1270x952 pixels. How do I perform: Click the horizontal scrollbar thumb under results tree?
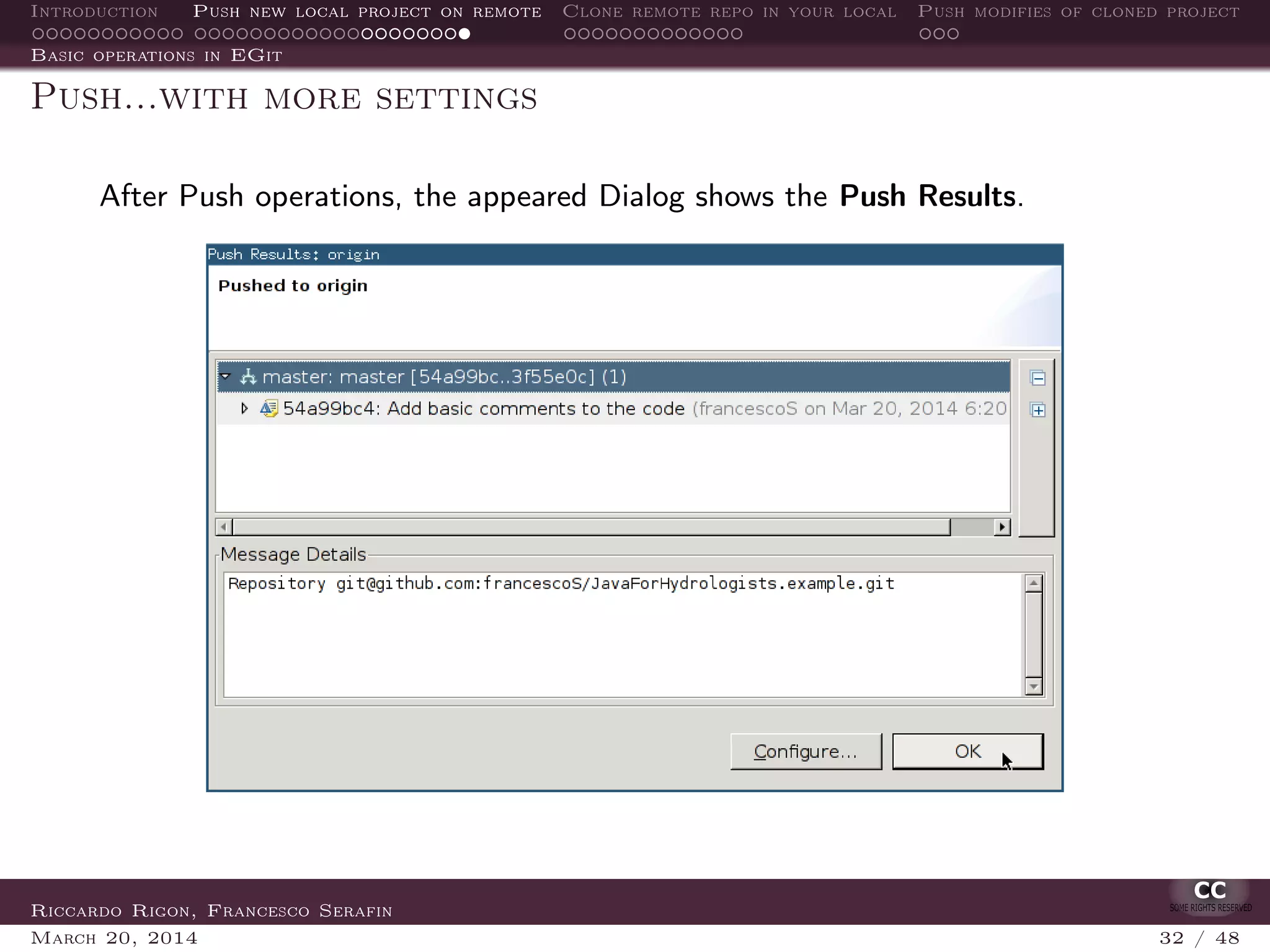coord(591,527)
